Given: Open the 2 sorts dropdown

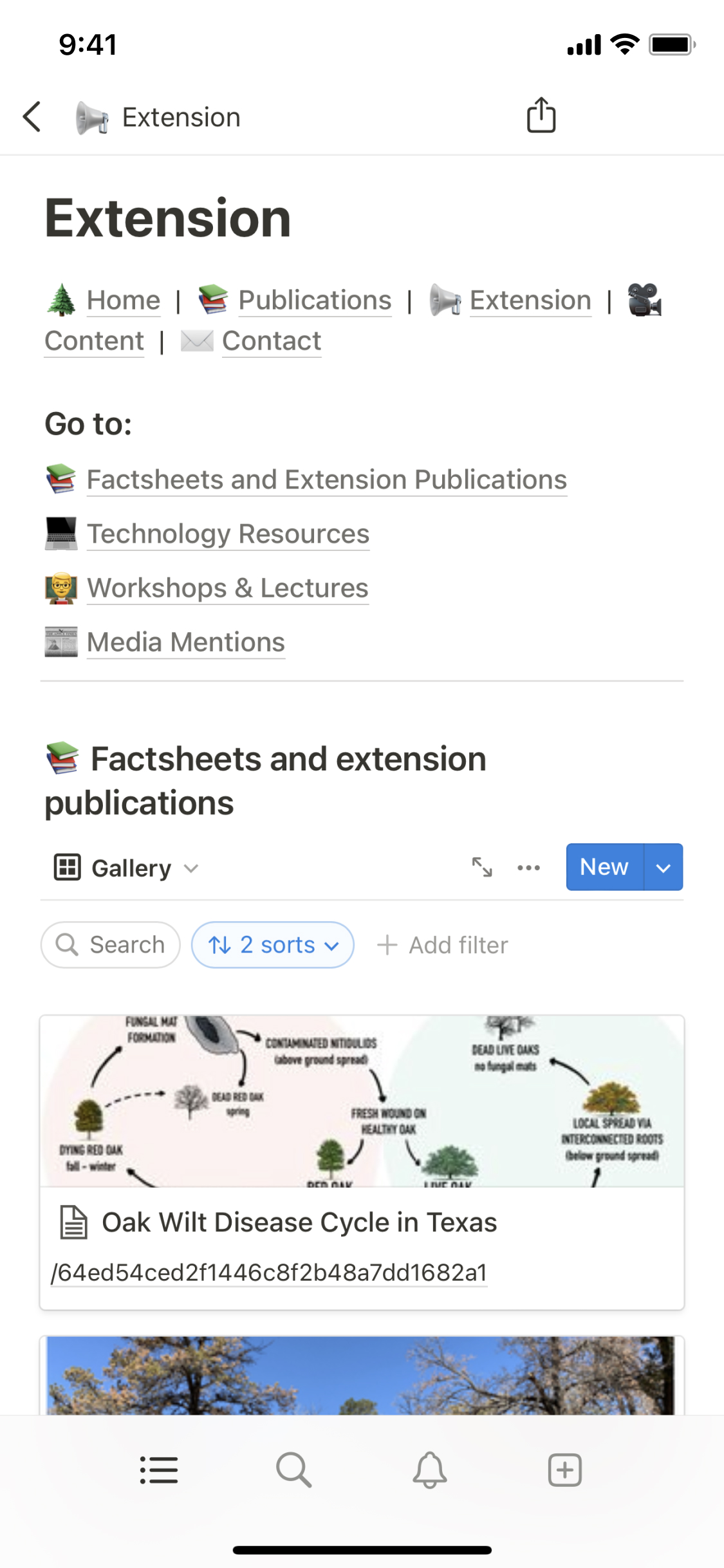Looking at the screenshot, I should (273, 945).
